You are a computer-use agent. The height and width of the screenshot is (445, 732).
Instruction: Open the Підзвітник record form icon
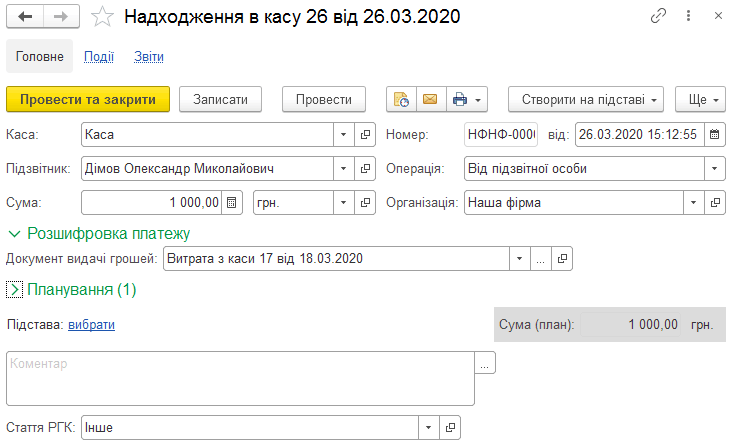click(x=365, y=169)
